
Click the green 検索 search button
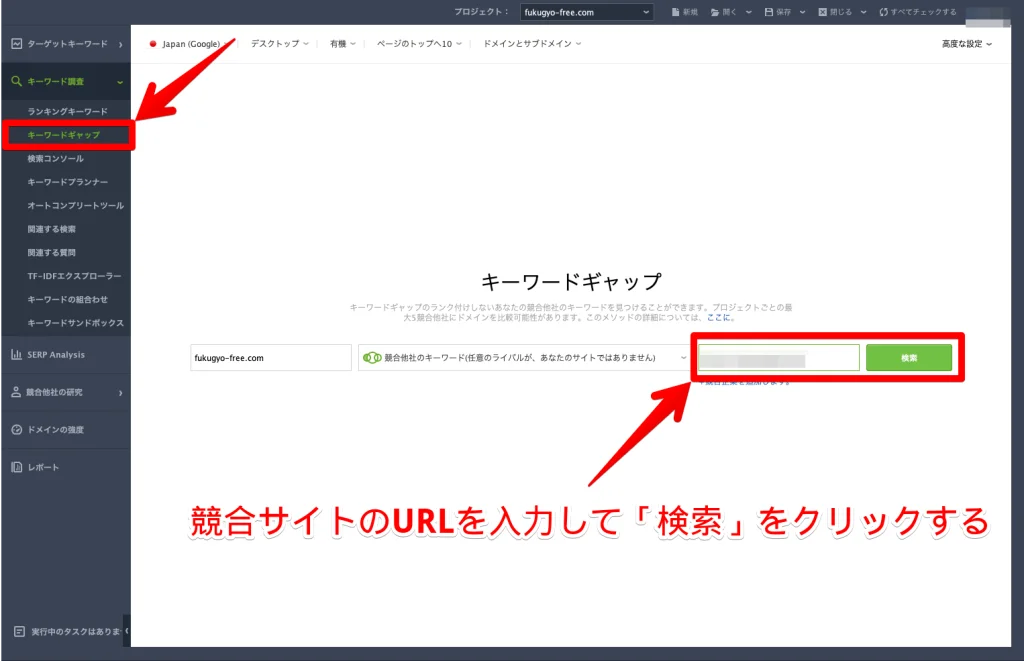pos(908,358)
